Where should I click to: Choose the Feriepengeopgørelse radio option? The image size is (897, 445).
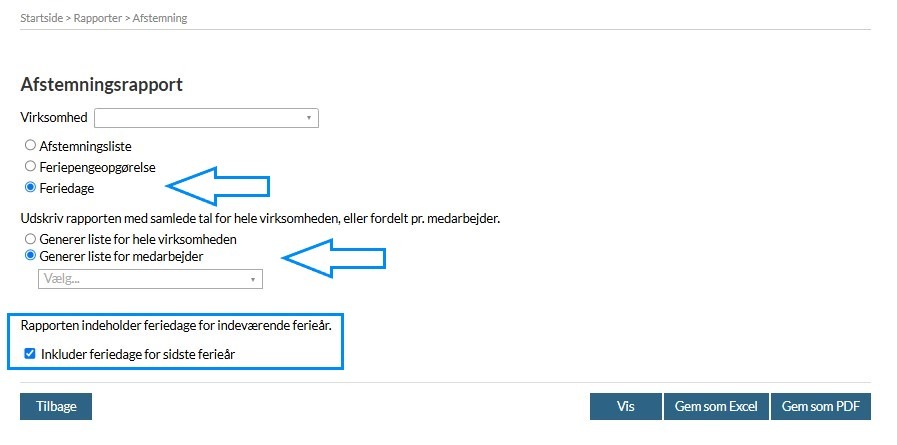(30, 166)
